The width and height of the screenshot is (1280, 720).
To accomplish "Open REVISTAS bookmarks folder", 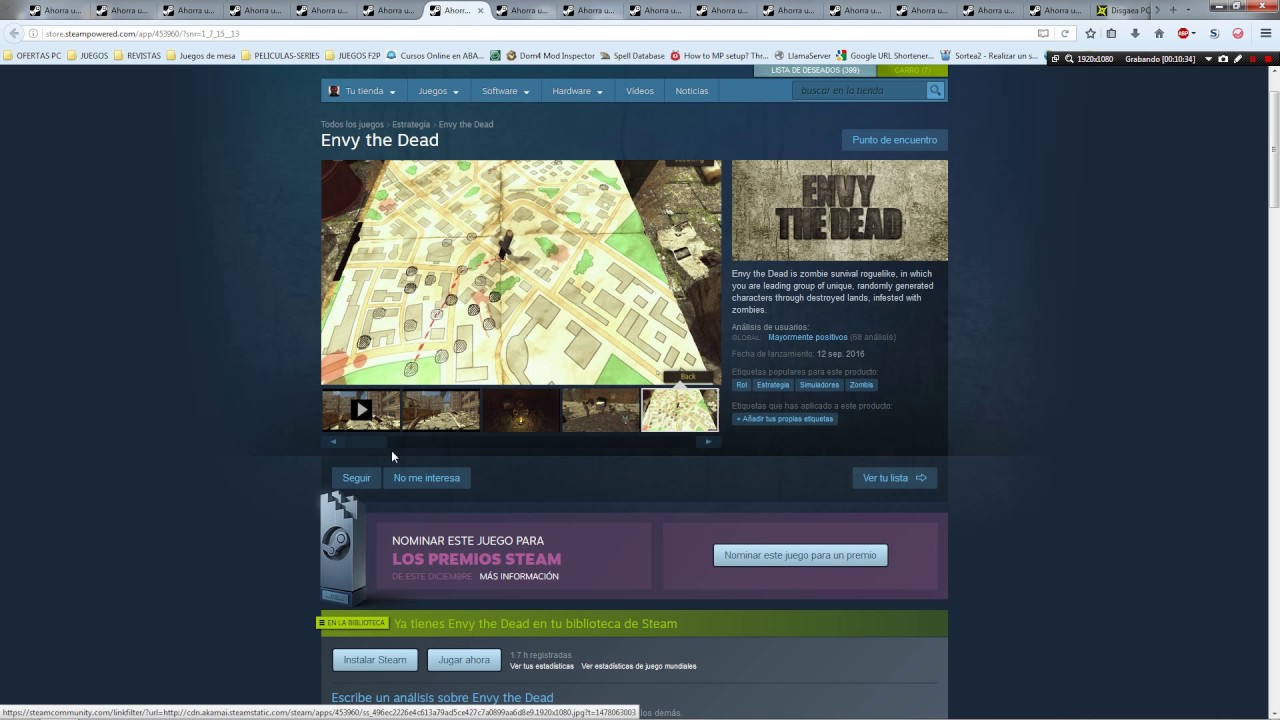I will (x=138, y=56).
